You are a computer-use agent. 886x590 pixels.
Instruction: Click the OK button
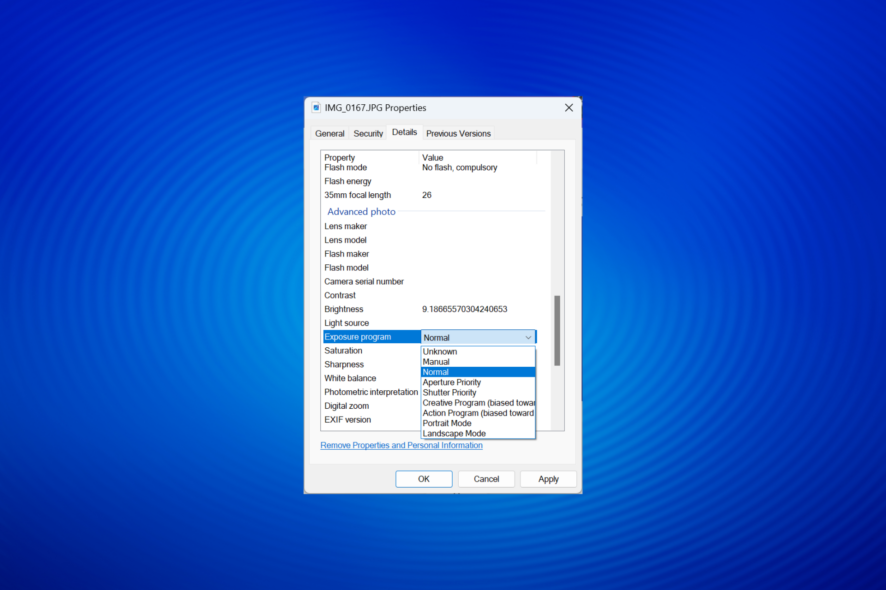(x=423, y=478)
